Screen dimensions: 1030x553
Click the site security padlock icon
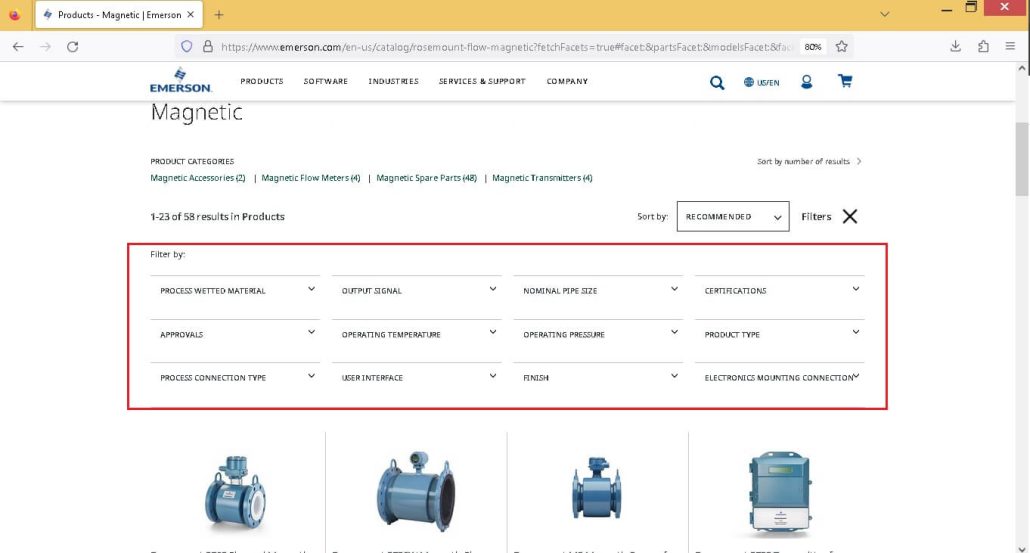(x=208, y=47)
